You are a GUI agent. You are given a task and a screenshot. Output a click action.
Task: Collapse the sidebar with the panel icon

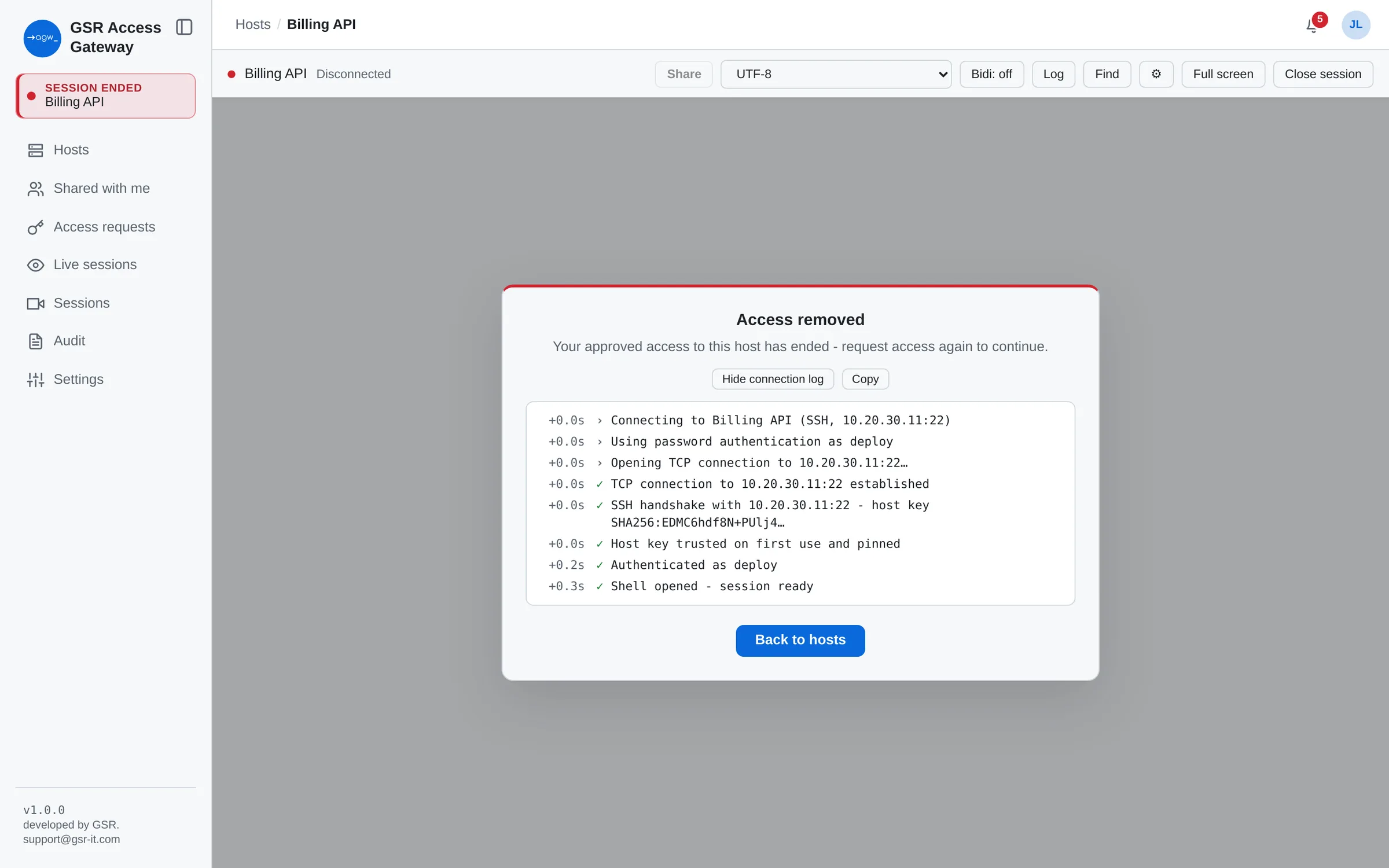pyautogui.click(x=184, y=27)
